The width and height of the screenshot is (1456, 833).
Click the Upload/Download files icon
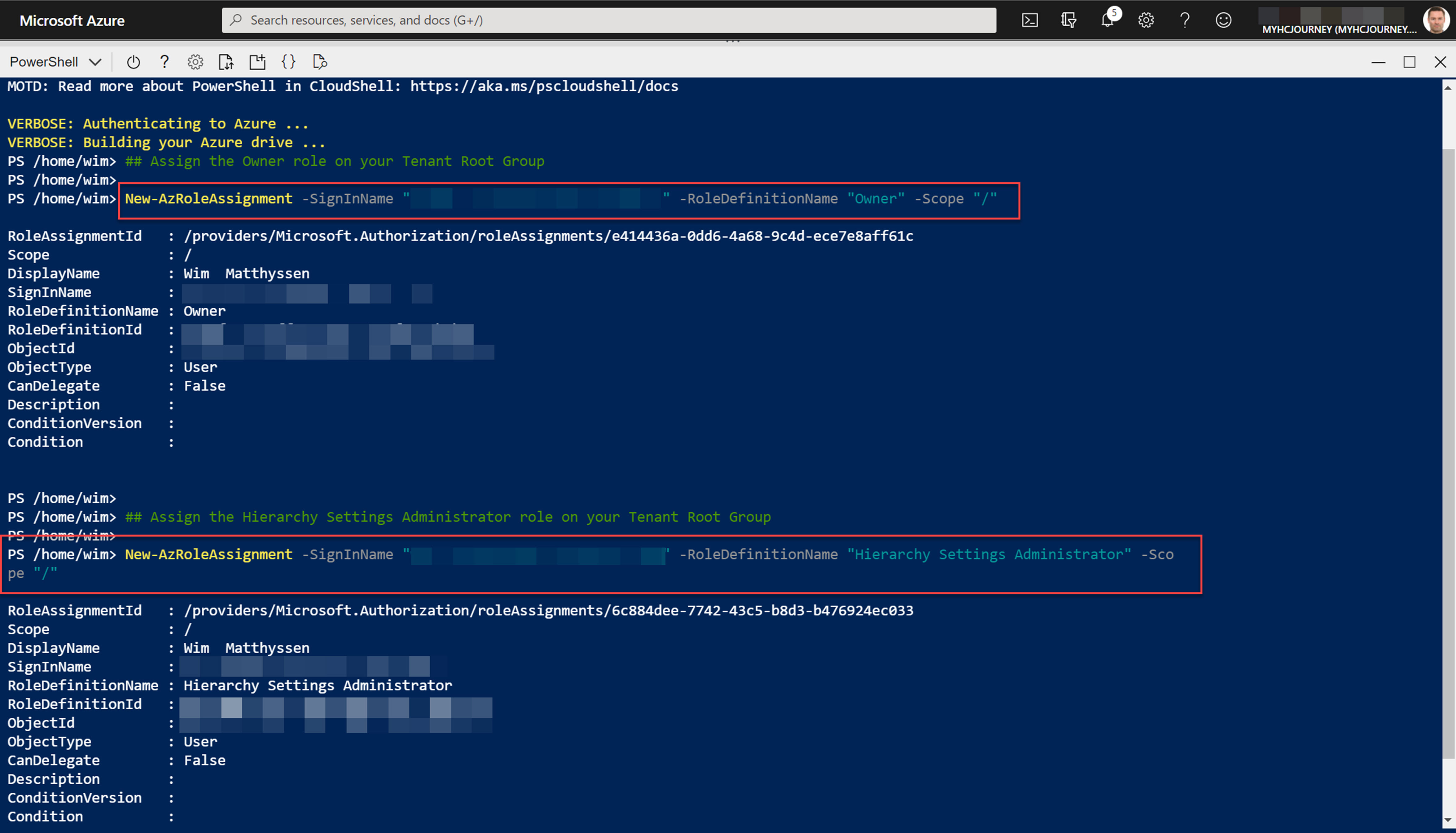click(x=226, y=62)
